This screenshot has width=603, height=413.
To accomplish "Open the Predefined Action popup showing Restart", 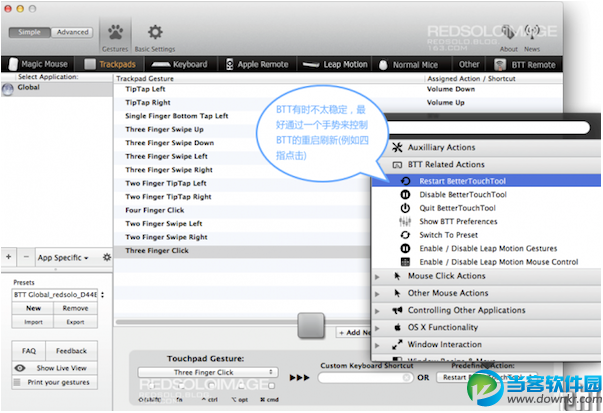I will click(486, 377).
